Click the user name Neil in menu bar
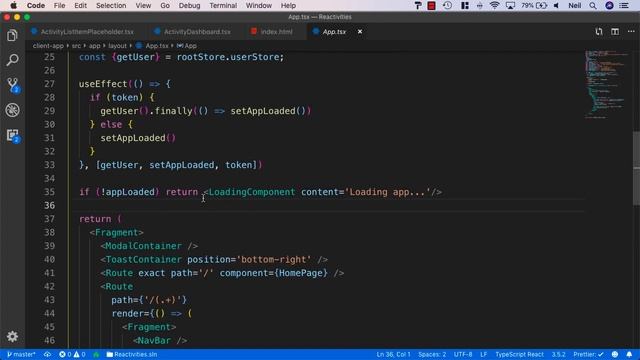 tap(575, 6)
